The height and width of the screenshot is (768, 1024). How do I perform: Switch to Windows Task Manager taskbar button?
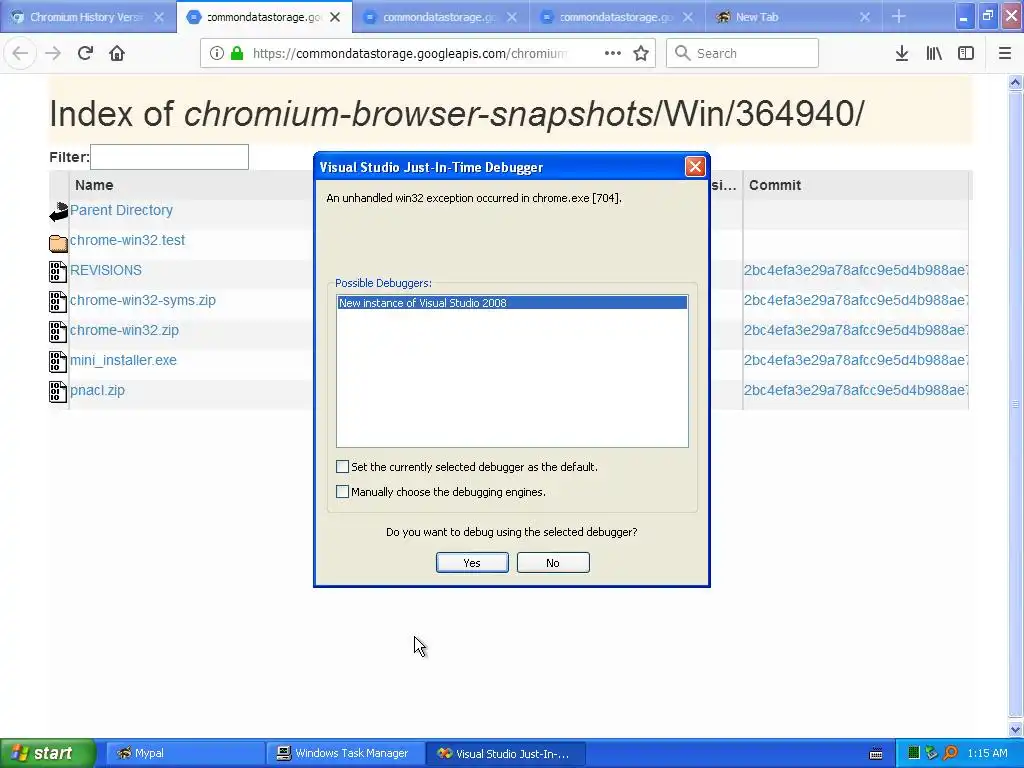click(x=345, y=753)
